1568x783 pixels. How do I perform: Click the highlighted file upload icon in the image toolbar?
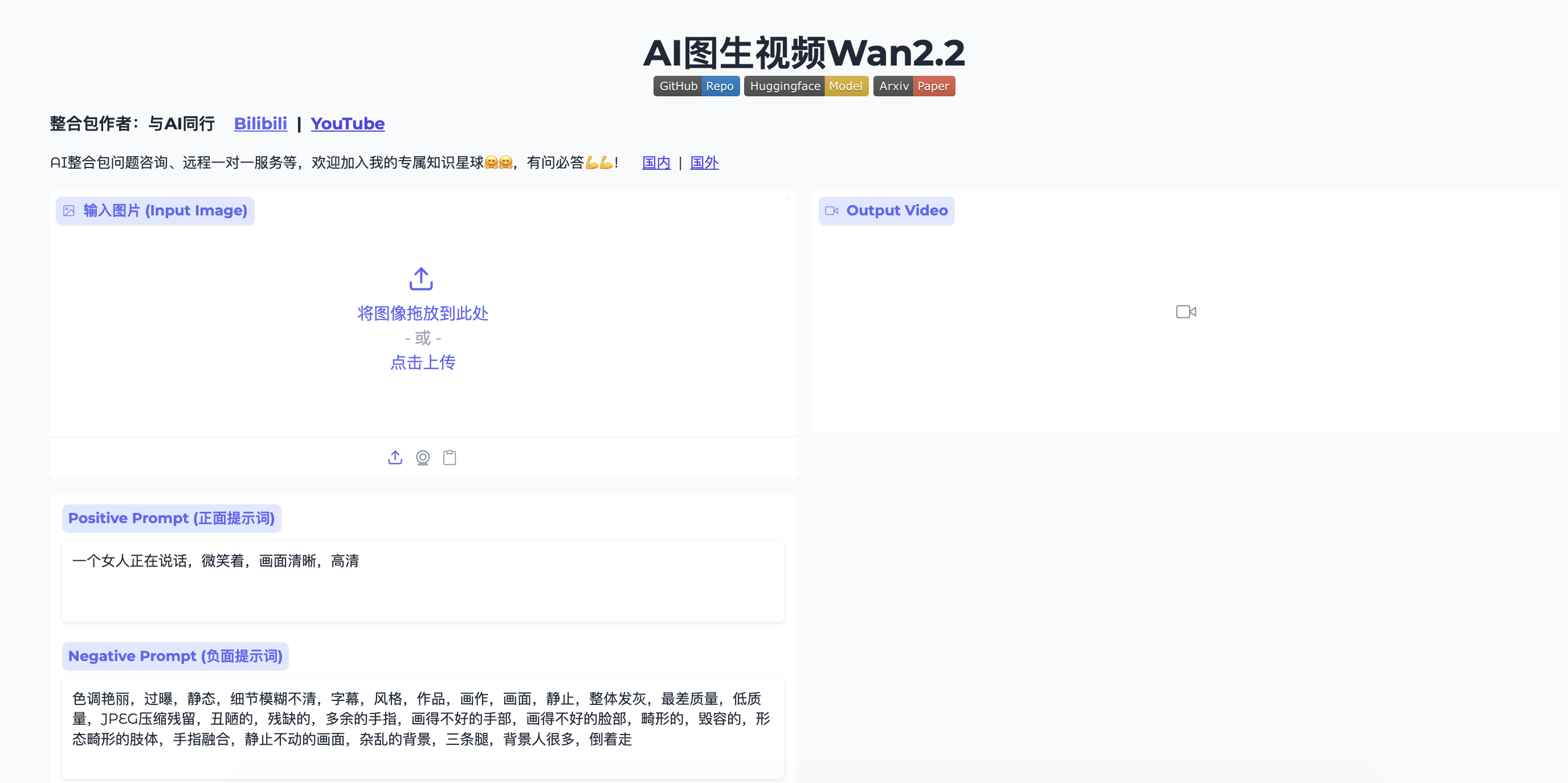click(x=394, y=457)
